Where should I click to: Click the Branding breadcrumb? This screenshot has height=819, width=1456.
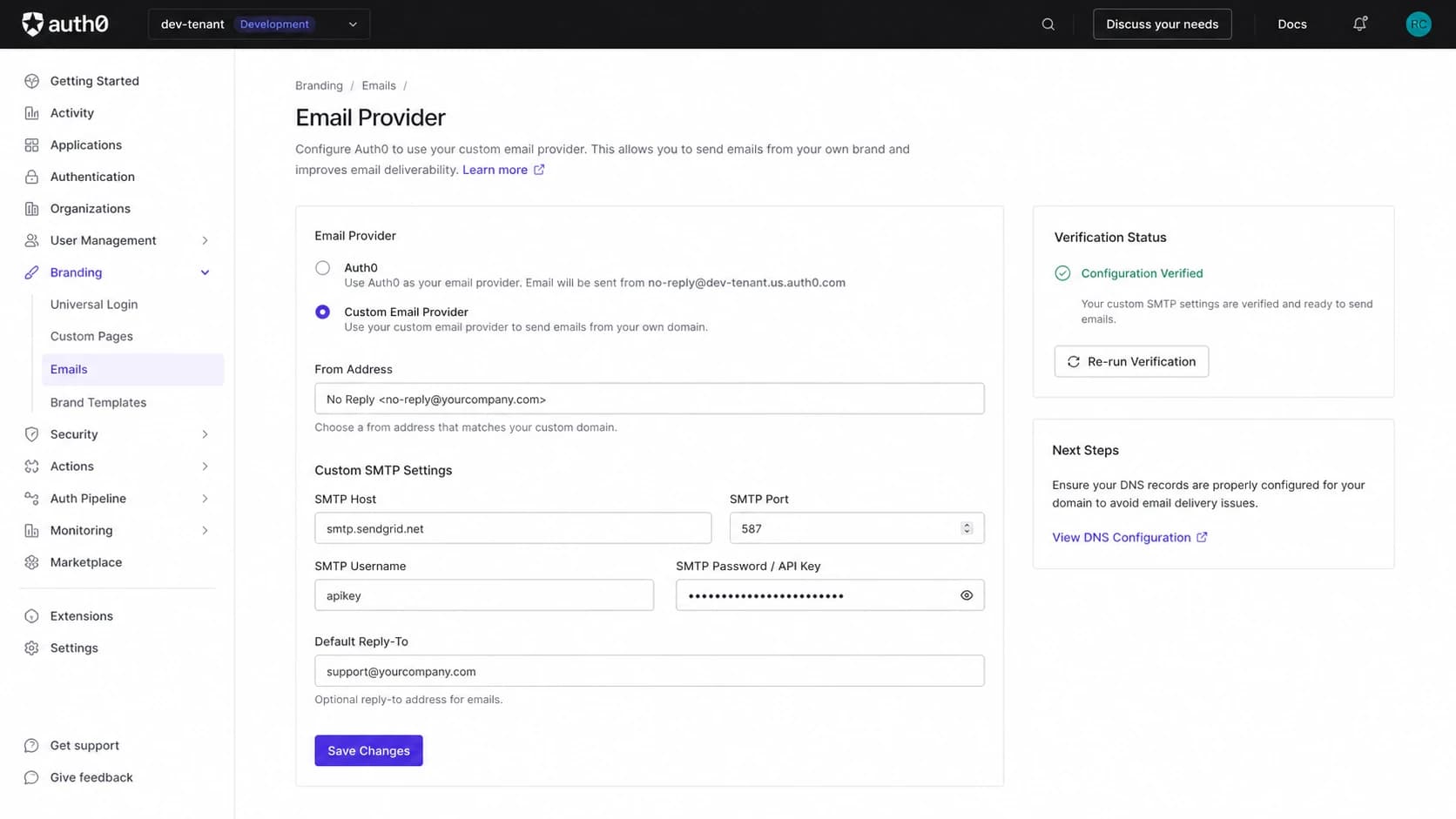tap(319, 85)
